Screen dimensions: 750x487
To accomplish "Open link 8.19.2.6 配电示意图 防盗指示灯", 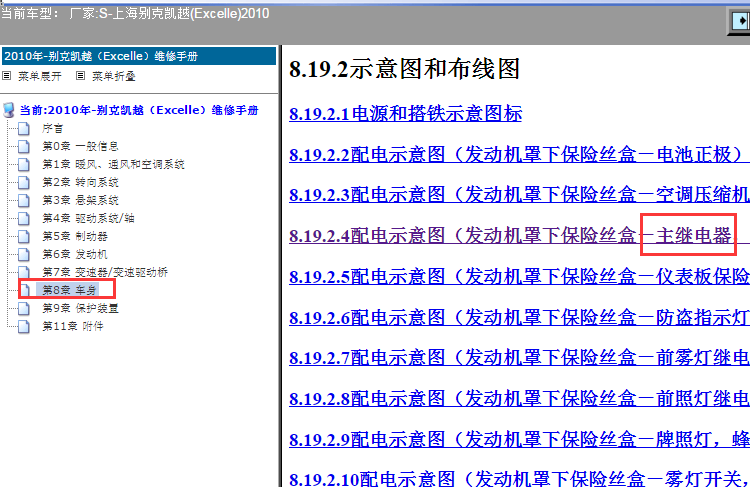I will pos(519,317).
